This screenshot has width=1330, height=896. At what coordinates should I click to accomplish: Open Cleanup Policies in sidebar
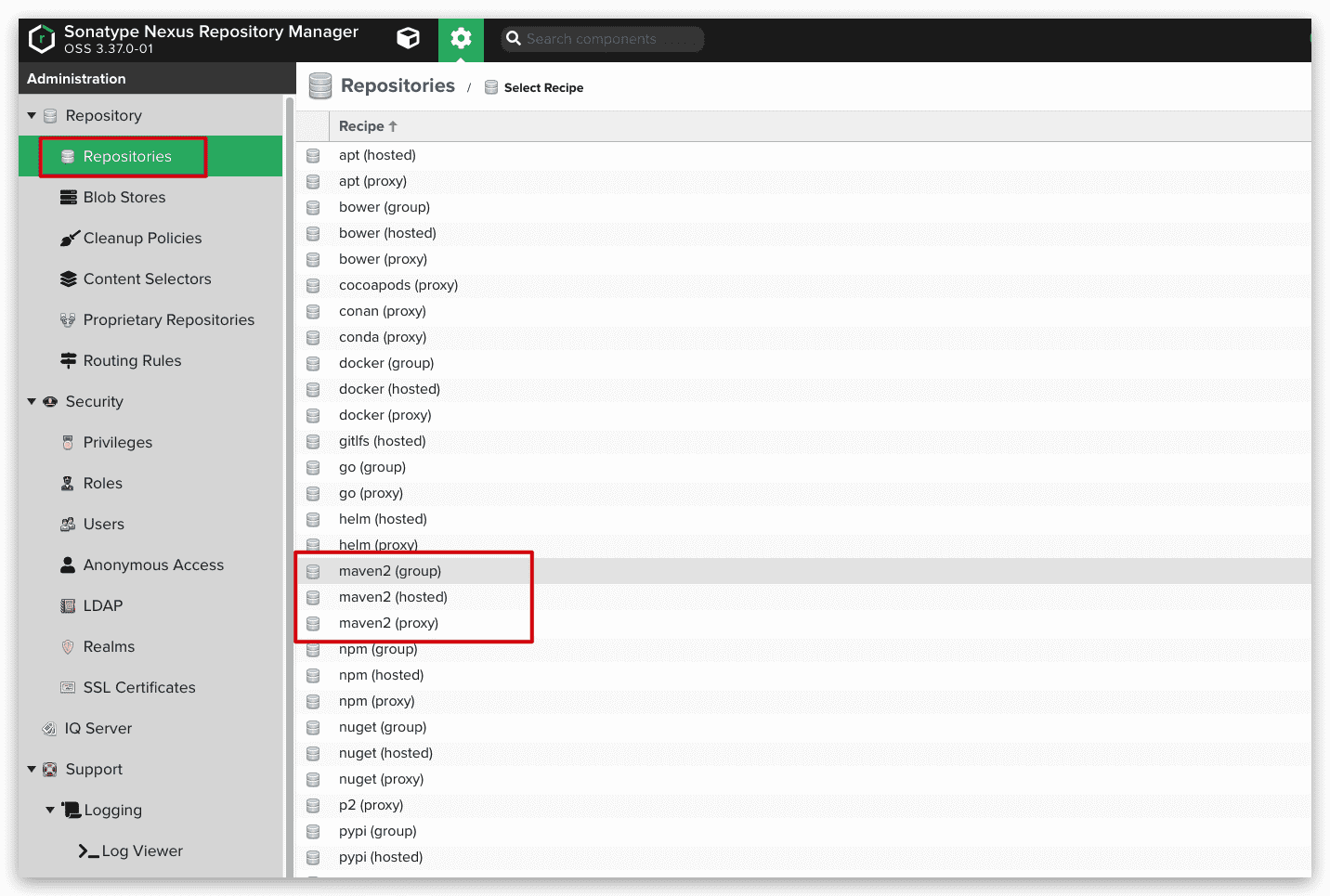(x=142, y=238)
